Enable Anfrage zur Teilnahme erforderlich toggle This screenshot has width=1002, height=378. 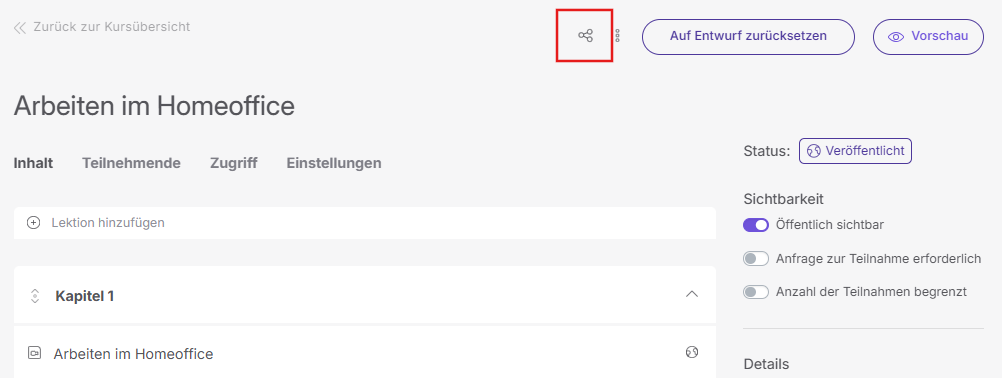point(756,259)
